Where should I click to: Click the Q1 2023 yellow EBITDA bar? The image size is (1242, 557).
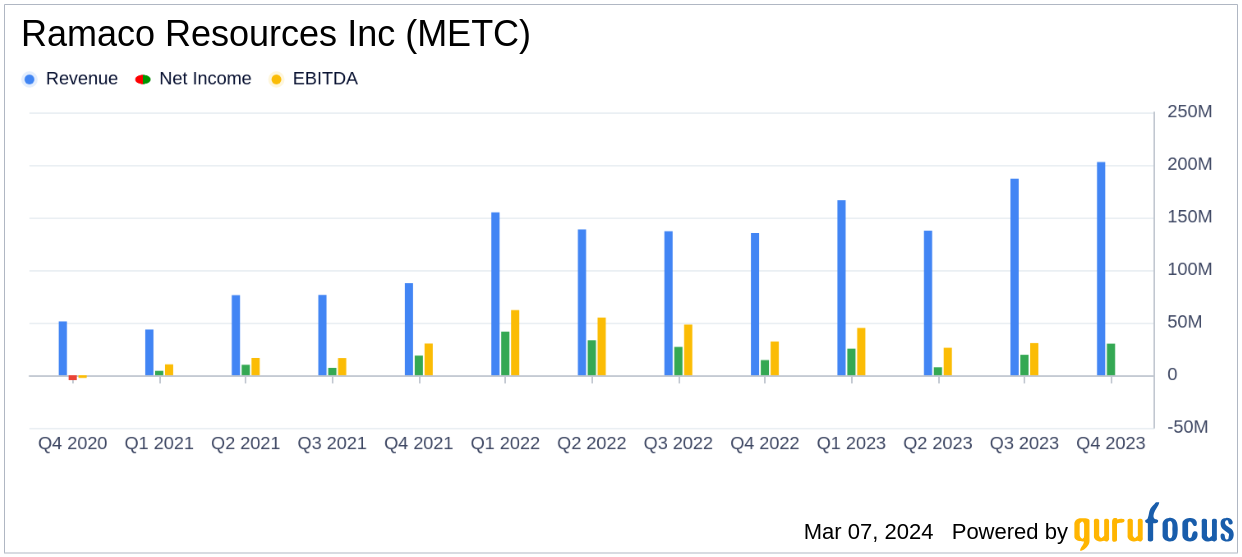(x=861, y=352)
